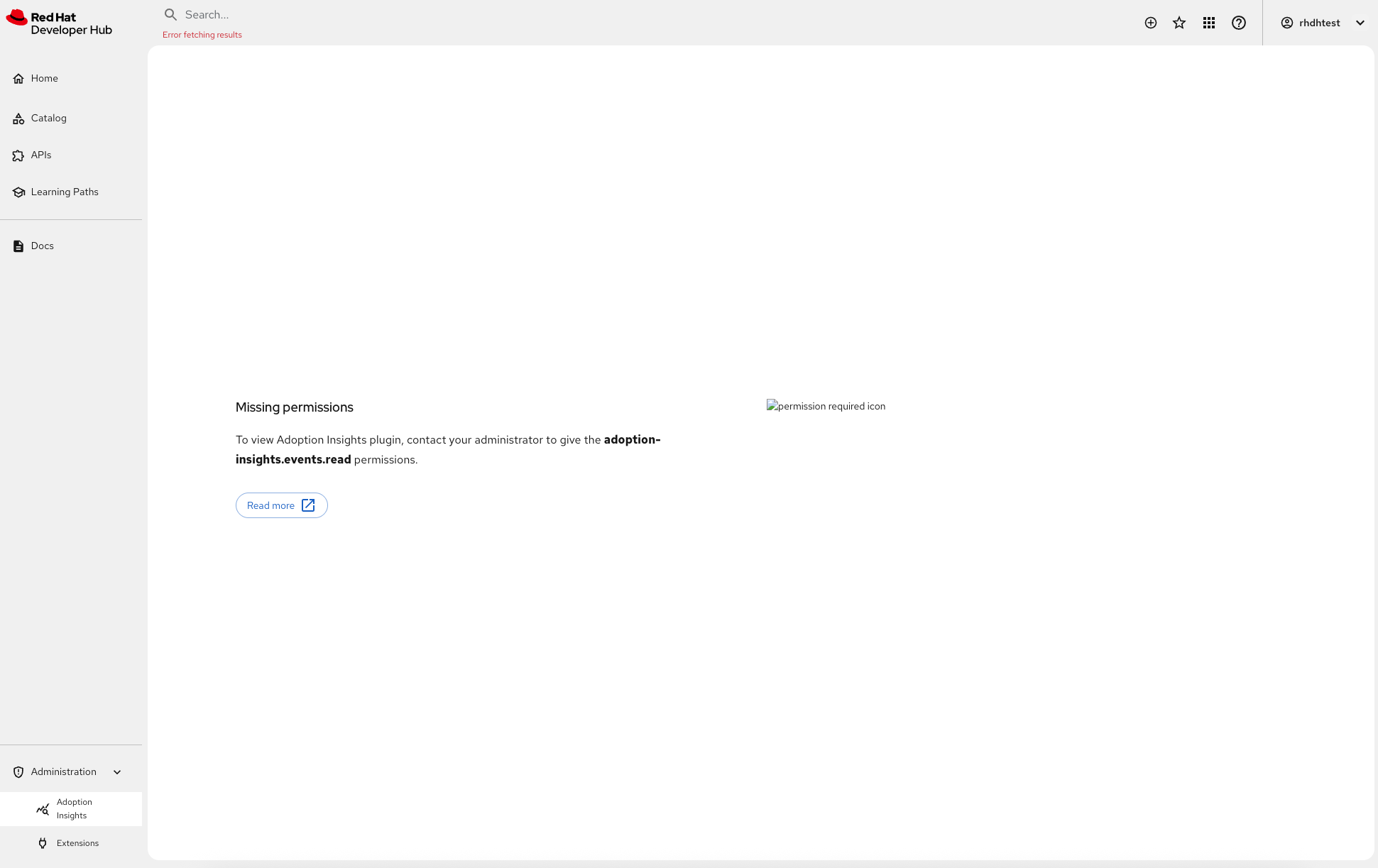Click the Catalog shapes icon
Screen dimensions: 1378x868
pyautogui.click(x=18, y=119)
